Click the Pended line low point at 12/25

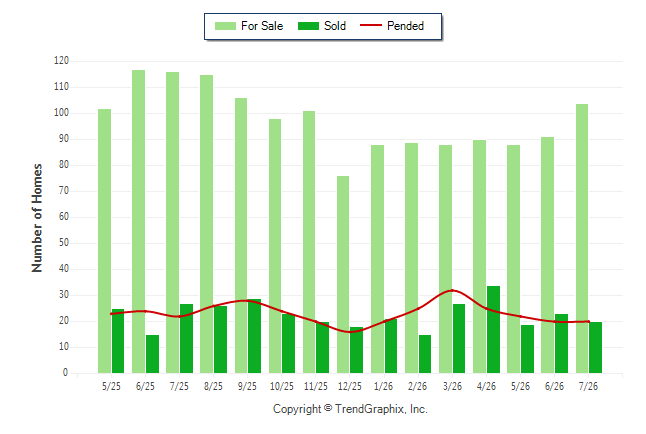[x=350, y=332]
